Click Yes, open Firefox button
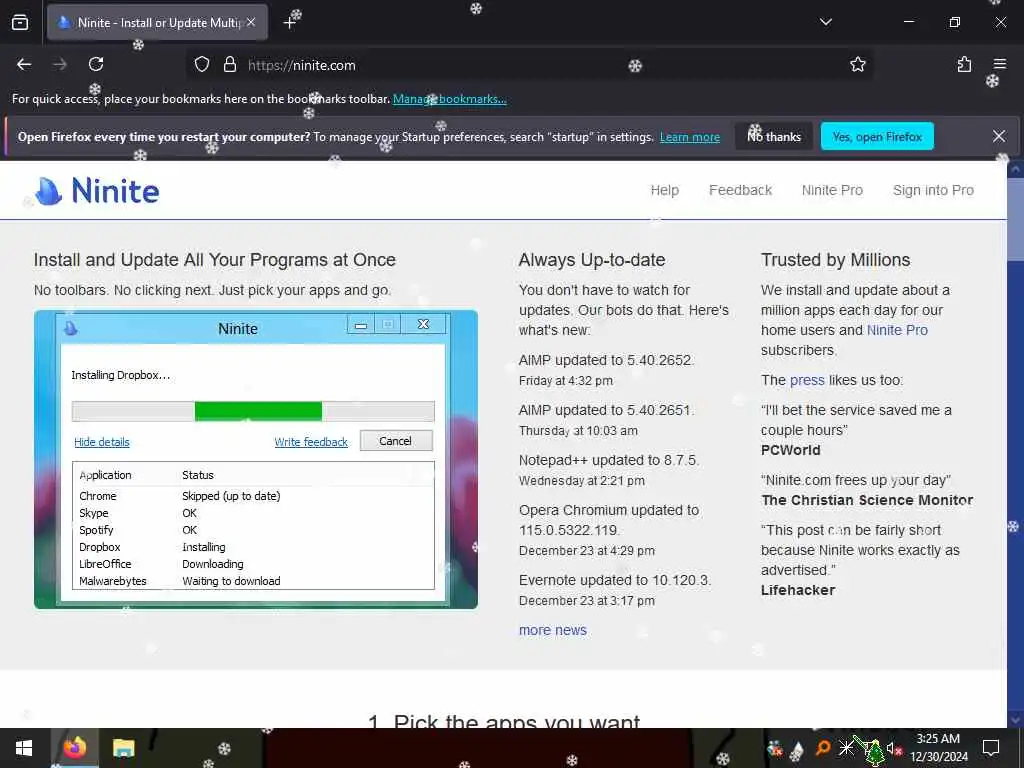Screen dimensions: 1024x768 point(877,136)
